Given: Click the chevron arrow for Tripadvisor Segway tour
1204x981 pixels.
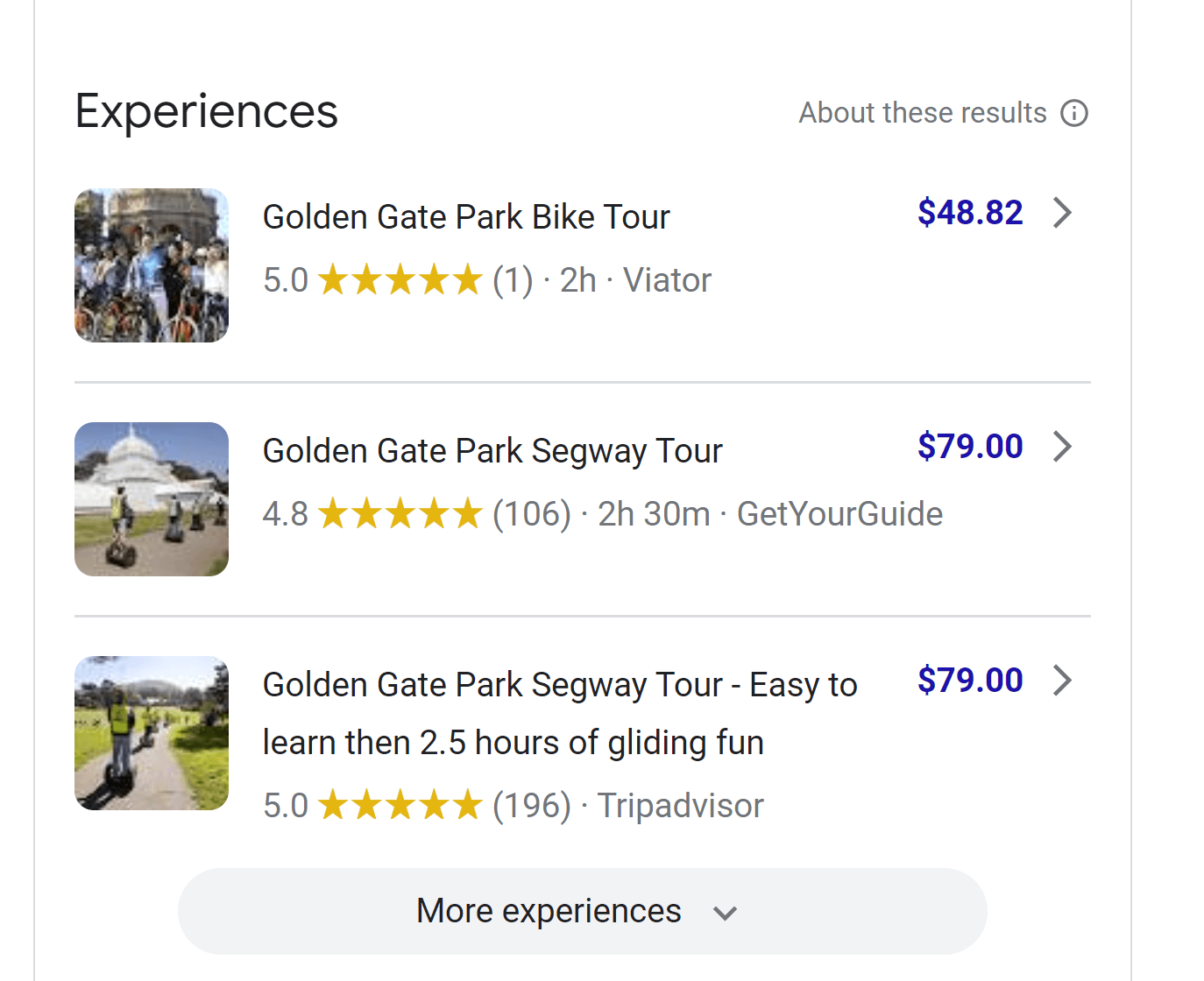Looking at the screenshot, I should coord(1063,681).
